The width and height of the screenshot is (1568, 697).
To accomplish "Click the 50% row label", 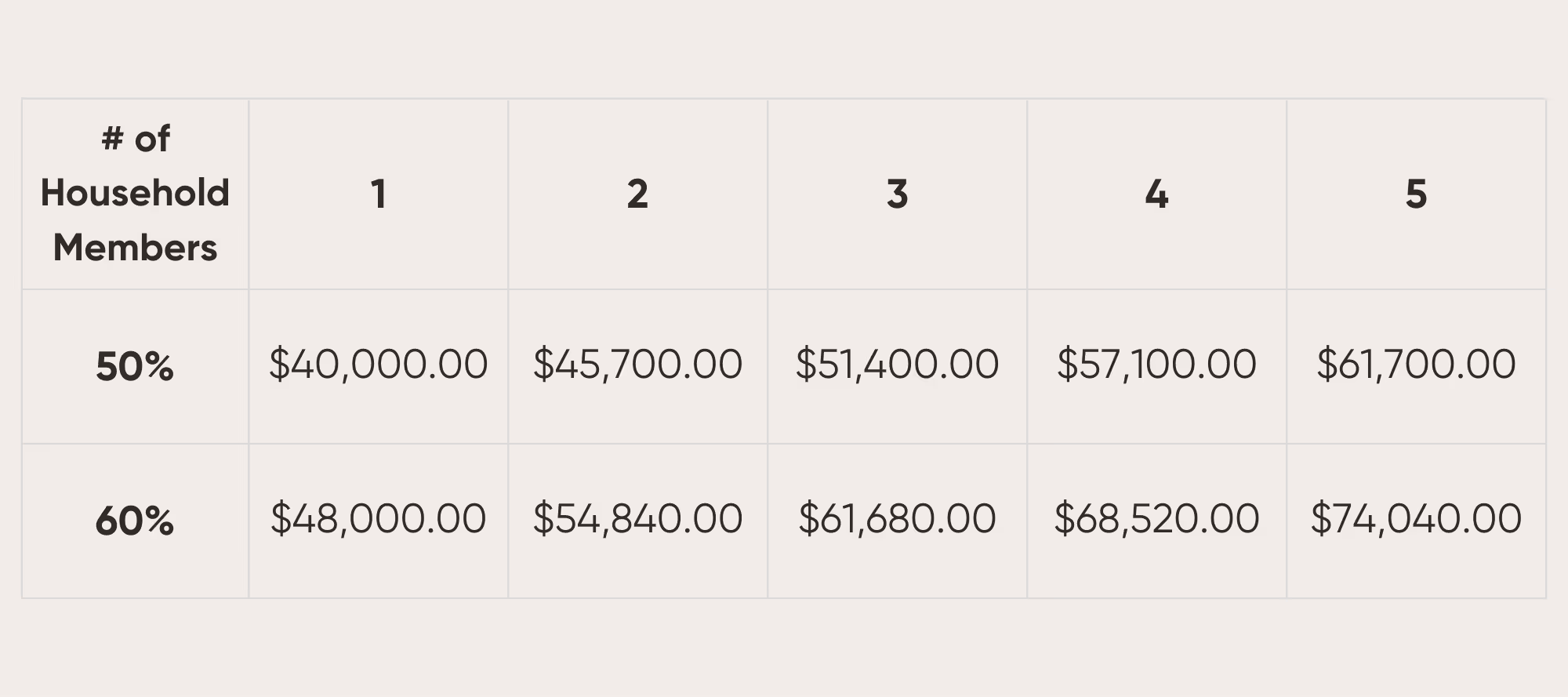I will click(135, 366).
